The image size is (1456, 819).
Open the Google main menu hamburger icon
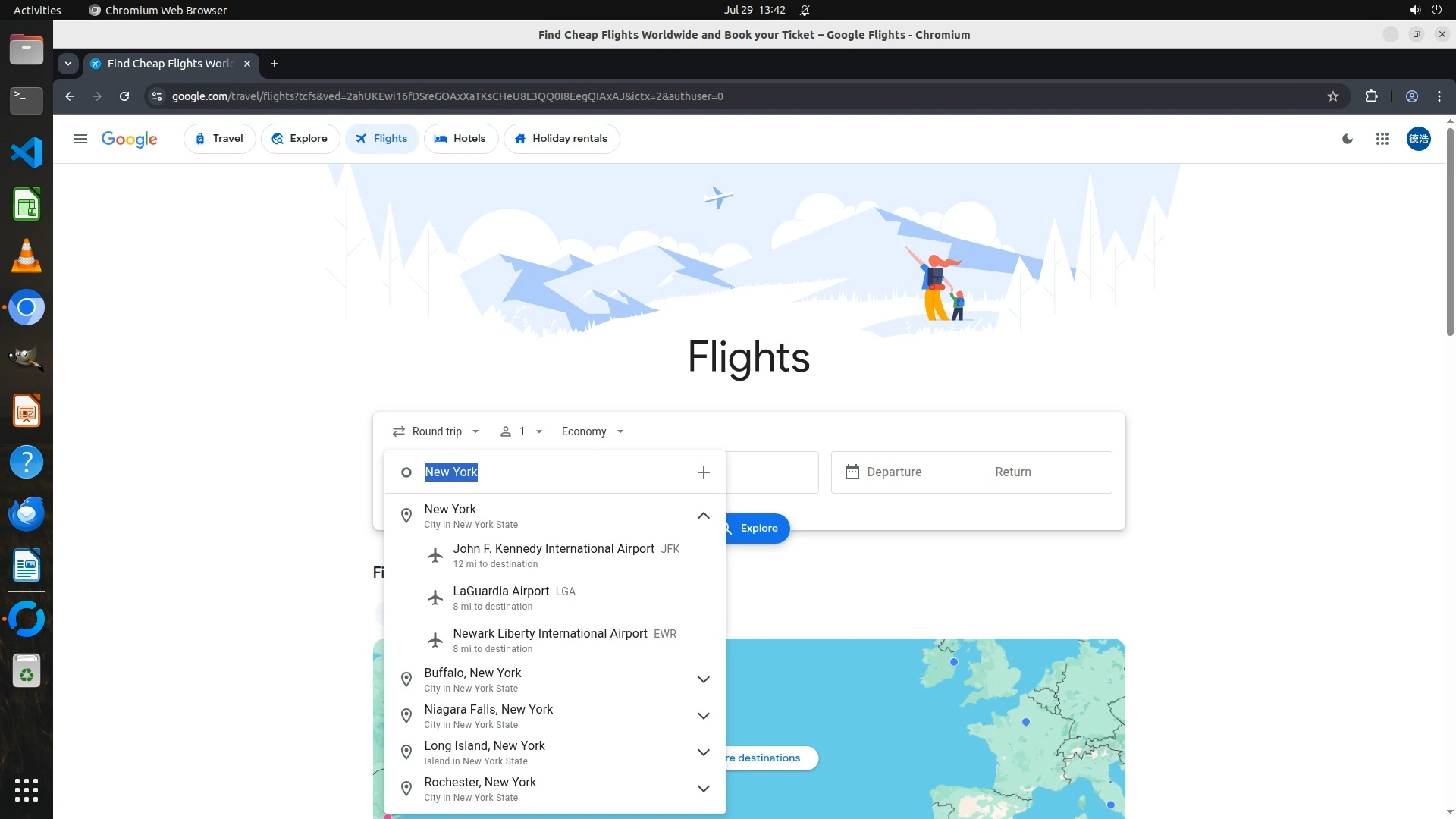[x=80, y=139]
